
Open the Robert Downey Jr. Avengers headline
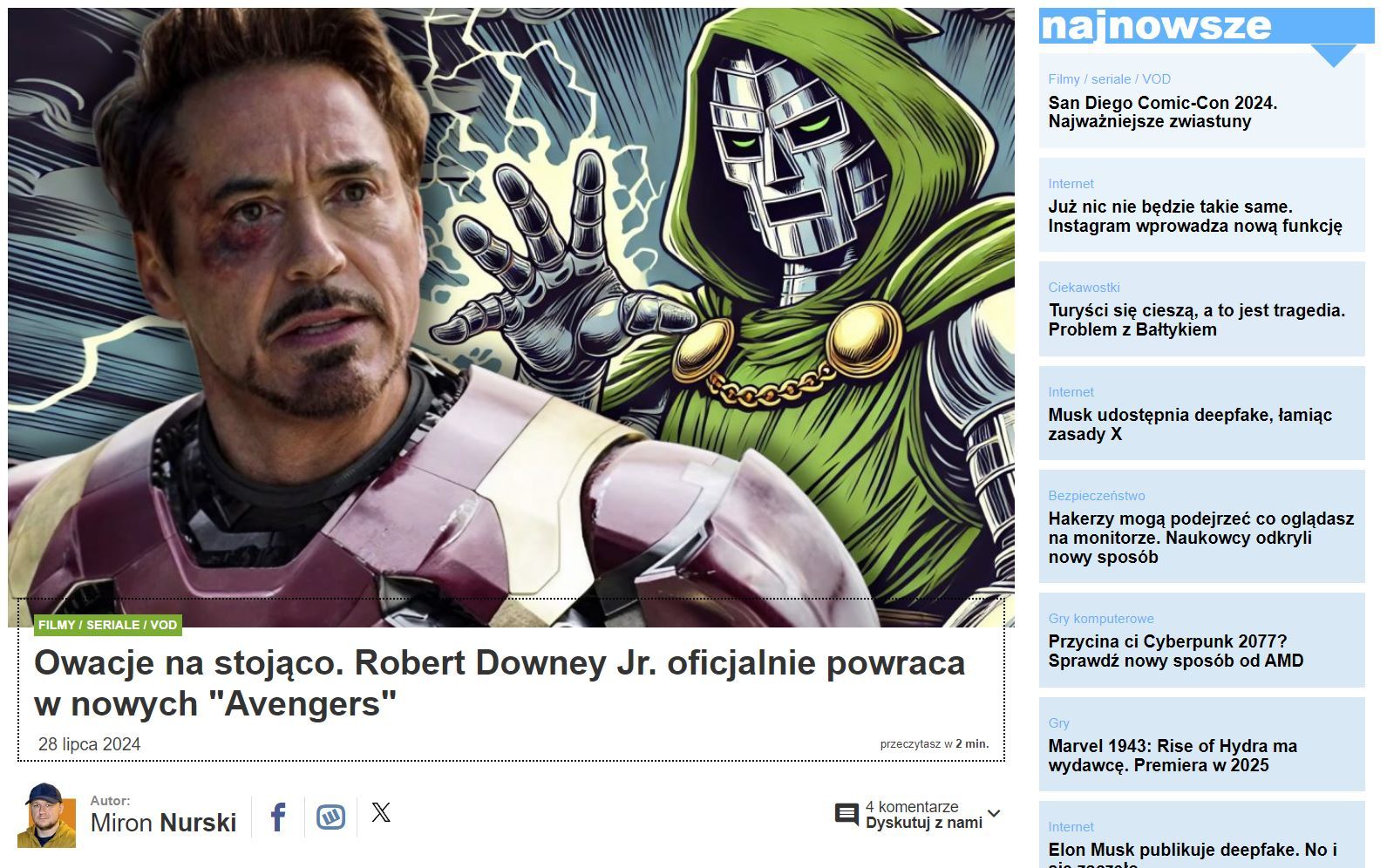point(500,683)
